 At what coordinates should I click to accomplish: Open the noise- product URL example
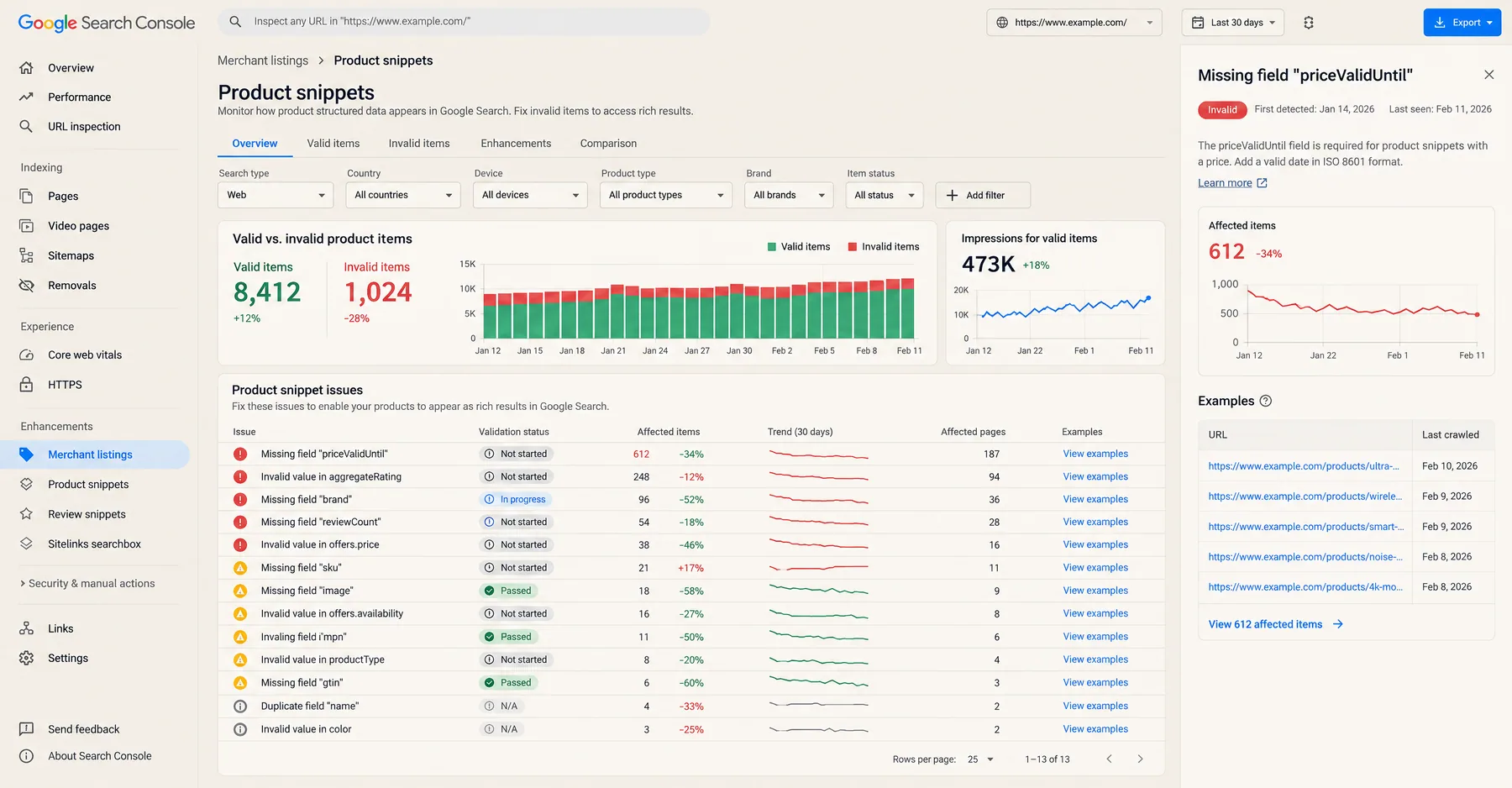click(x=1305, y=557)
